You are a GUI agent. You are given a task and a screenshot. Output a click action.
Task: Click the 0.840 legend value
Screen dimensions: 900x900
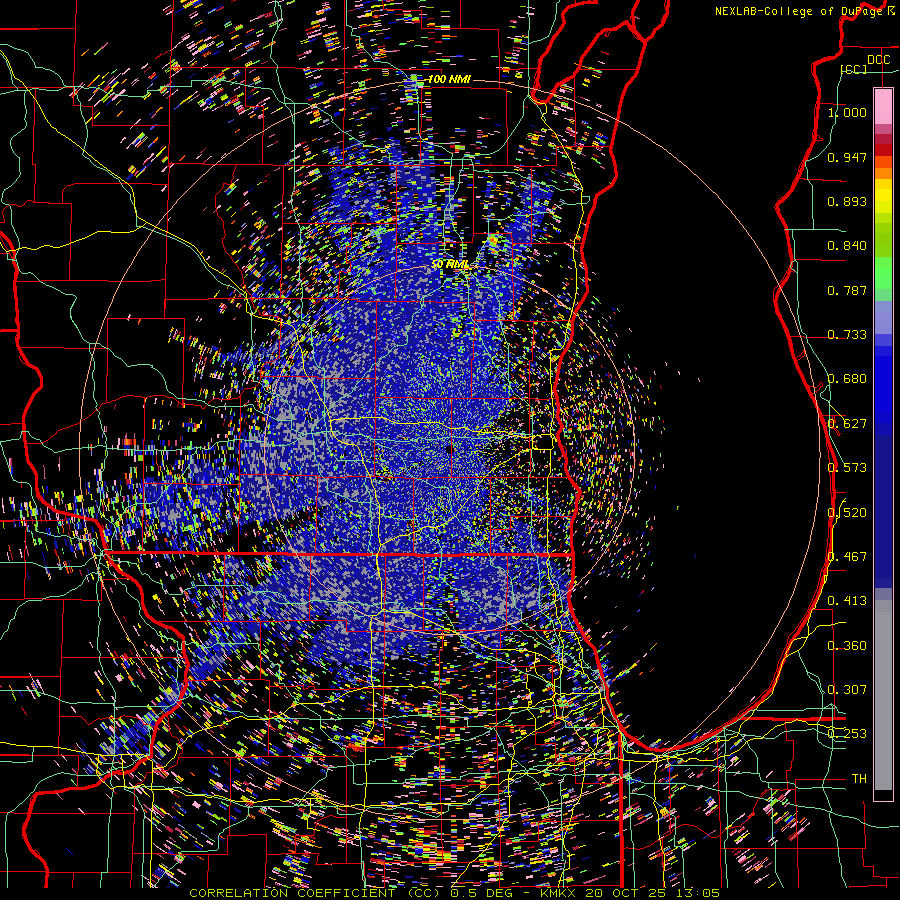pyautogui.click(x=847, y=246)
